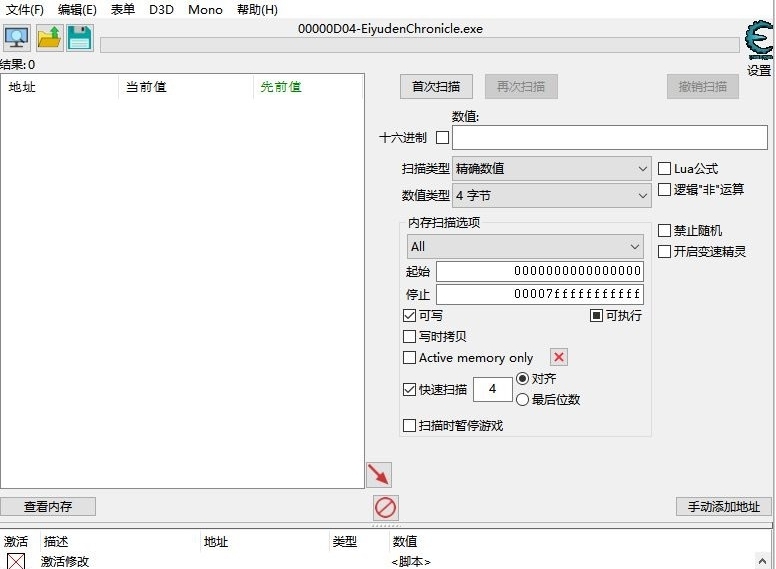Click the 手动添加地址 button
The height and width of the screenshot is (569, 776).
tap(724, 506)
